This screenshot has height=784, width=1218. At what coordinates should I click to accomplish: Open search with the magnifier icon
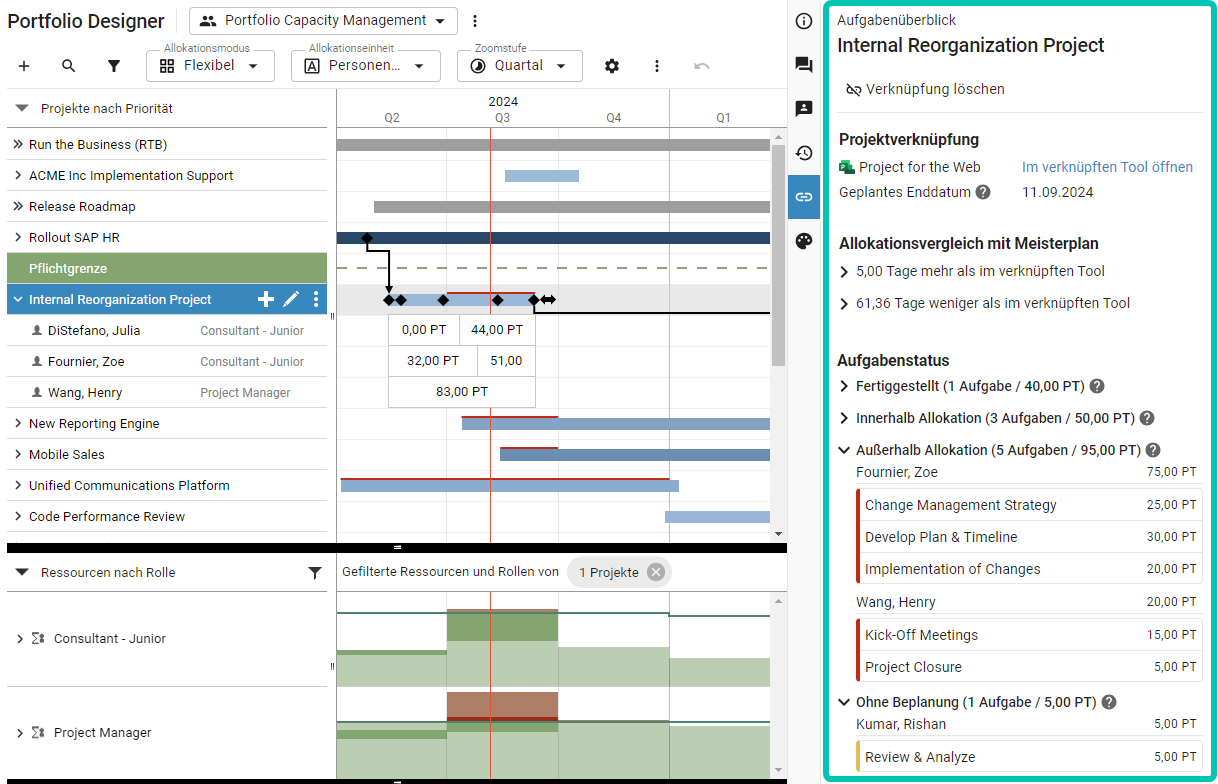(x=69, y=66)
